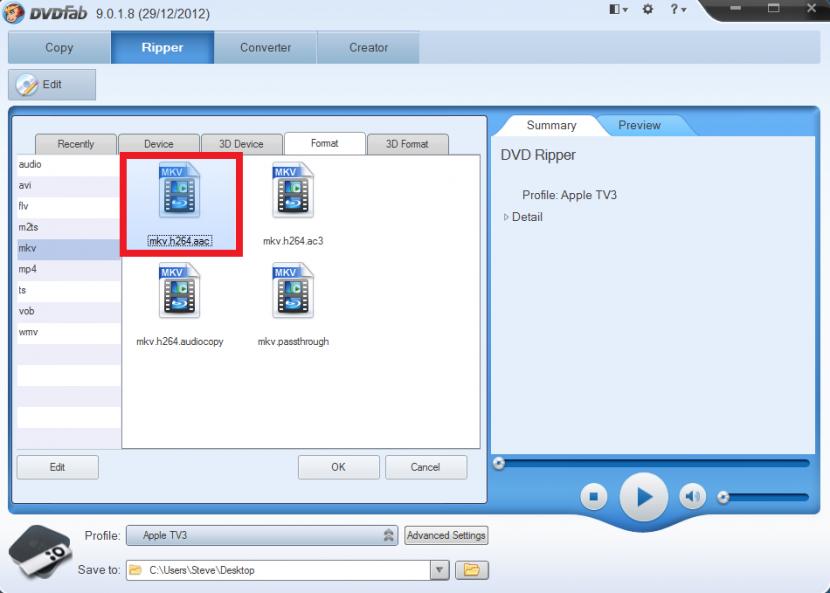Image resolution: width=830 pixels, height=593 pixels.
Task: Browse output folder with folder icon
Action: [471, 570]
